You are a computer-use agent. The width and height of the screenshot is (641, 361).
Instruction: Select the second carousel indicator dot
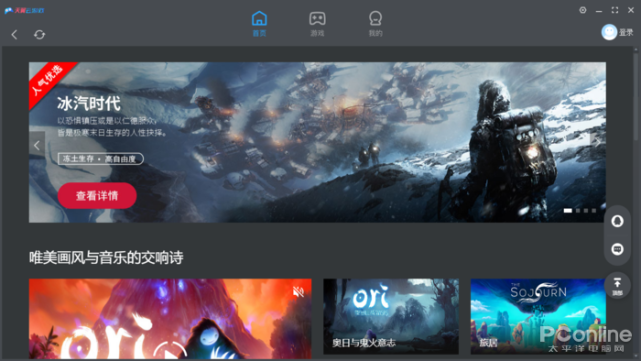click(x=578, y=211)
